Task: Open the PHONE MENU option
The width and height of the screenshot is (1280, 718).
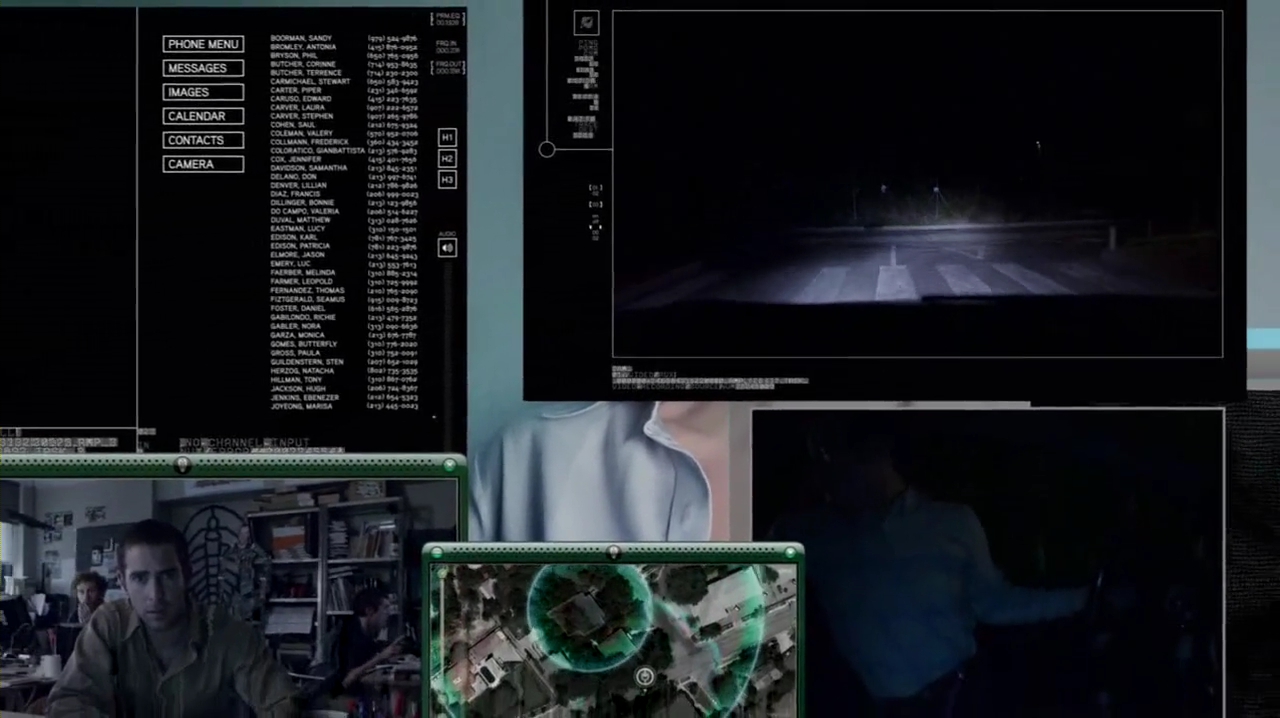Action: pos(203,44)
